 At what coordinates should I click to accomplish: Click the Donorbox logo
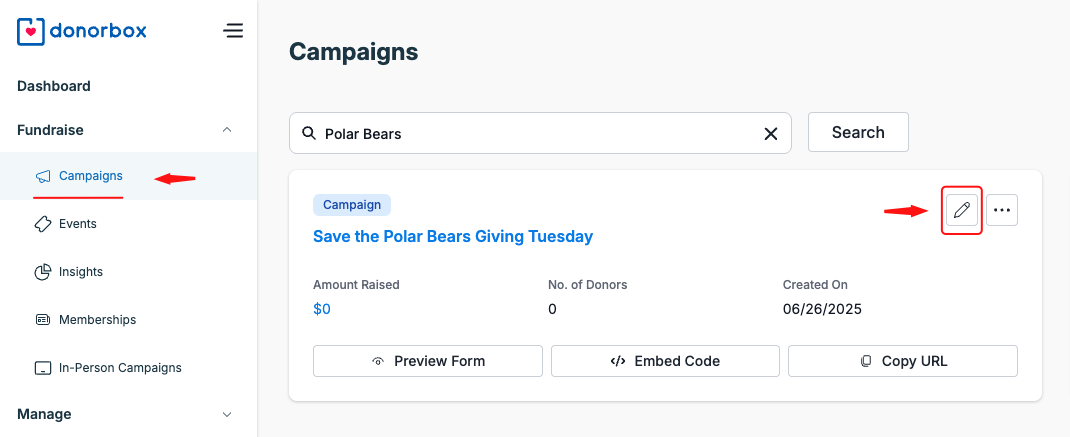coord(82,31)
